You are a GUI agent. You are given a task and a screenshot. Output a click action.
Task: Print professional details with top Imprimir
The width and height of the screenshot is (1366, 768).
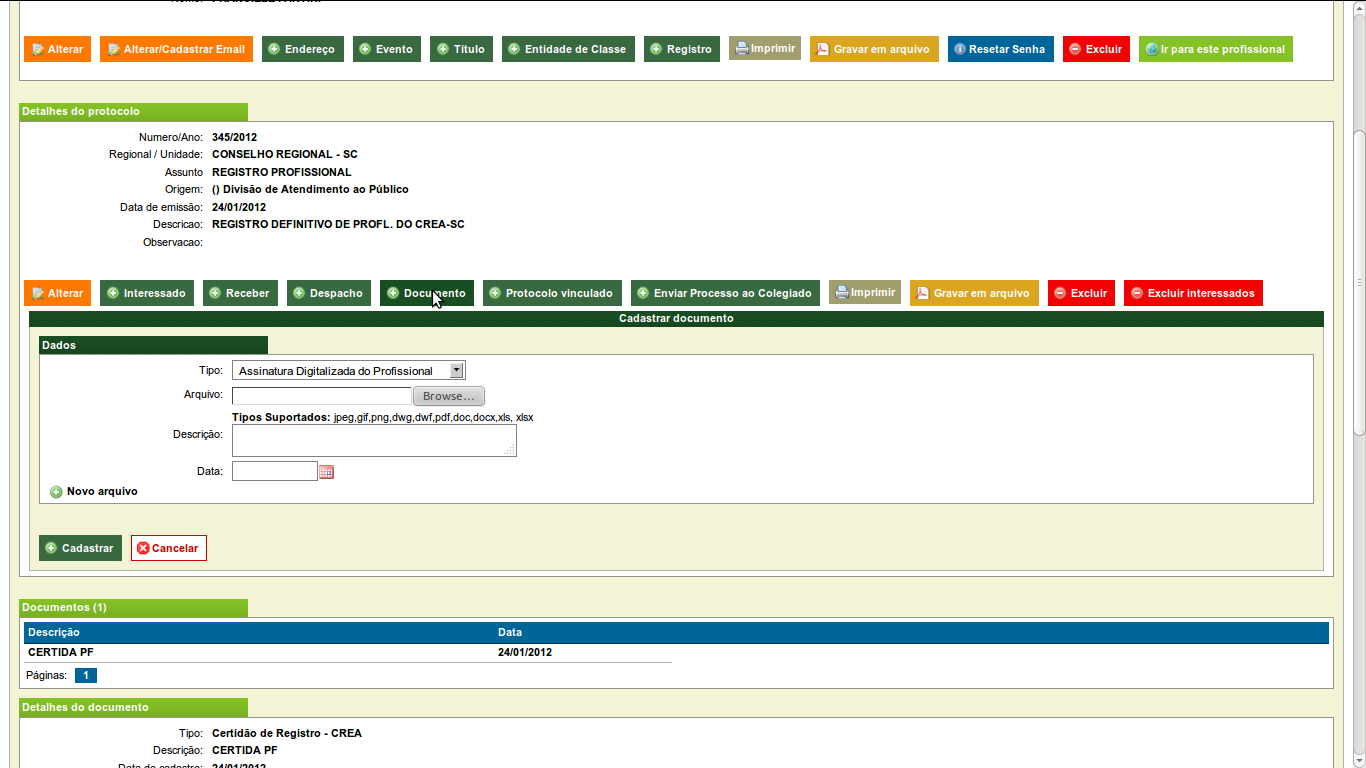coord(765,48)
